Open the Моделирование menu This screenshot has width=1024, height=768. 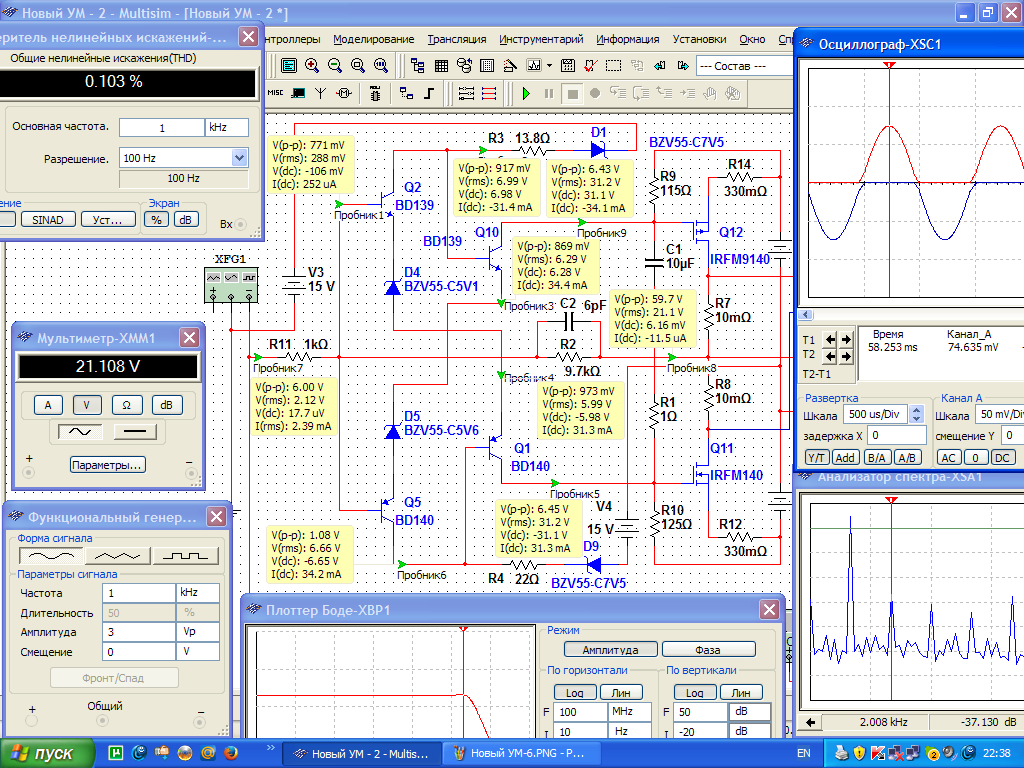tap(374, 39)
